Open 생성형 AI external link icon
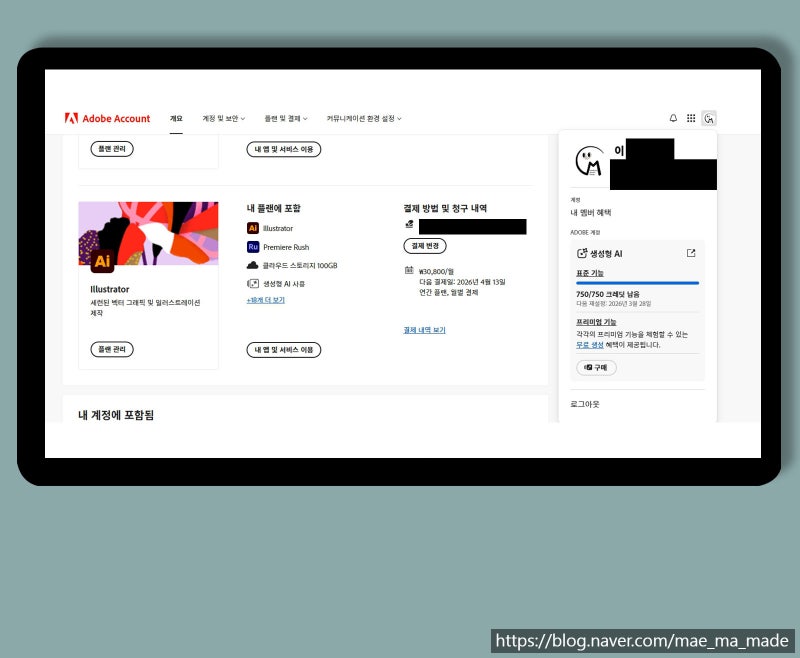This screenshot has height=658, width=800. pos(691,253)
